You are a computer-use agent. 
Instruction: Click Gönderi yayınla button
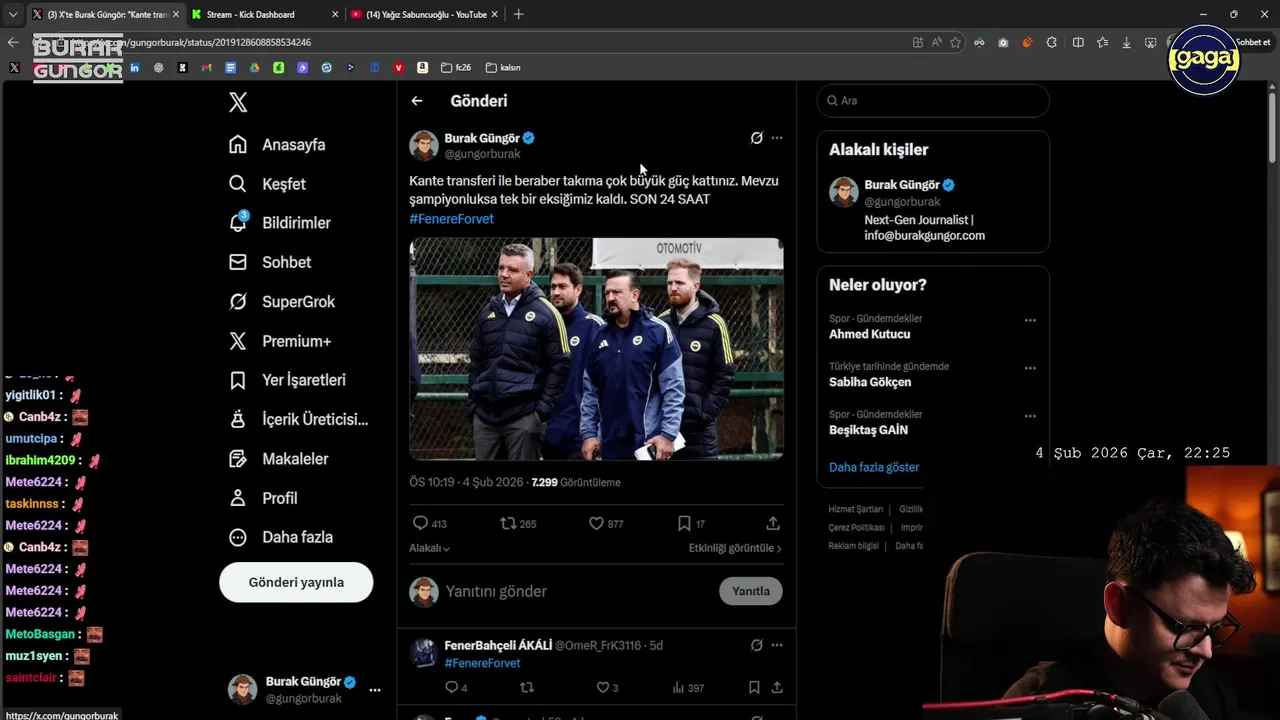(296, 582)
